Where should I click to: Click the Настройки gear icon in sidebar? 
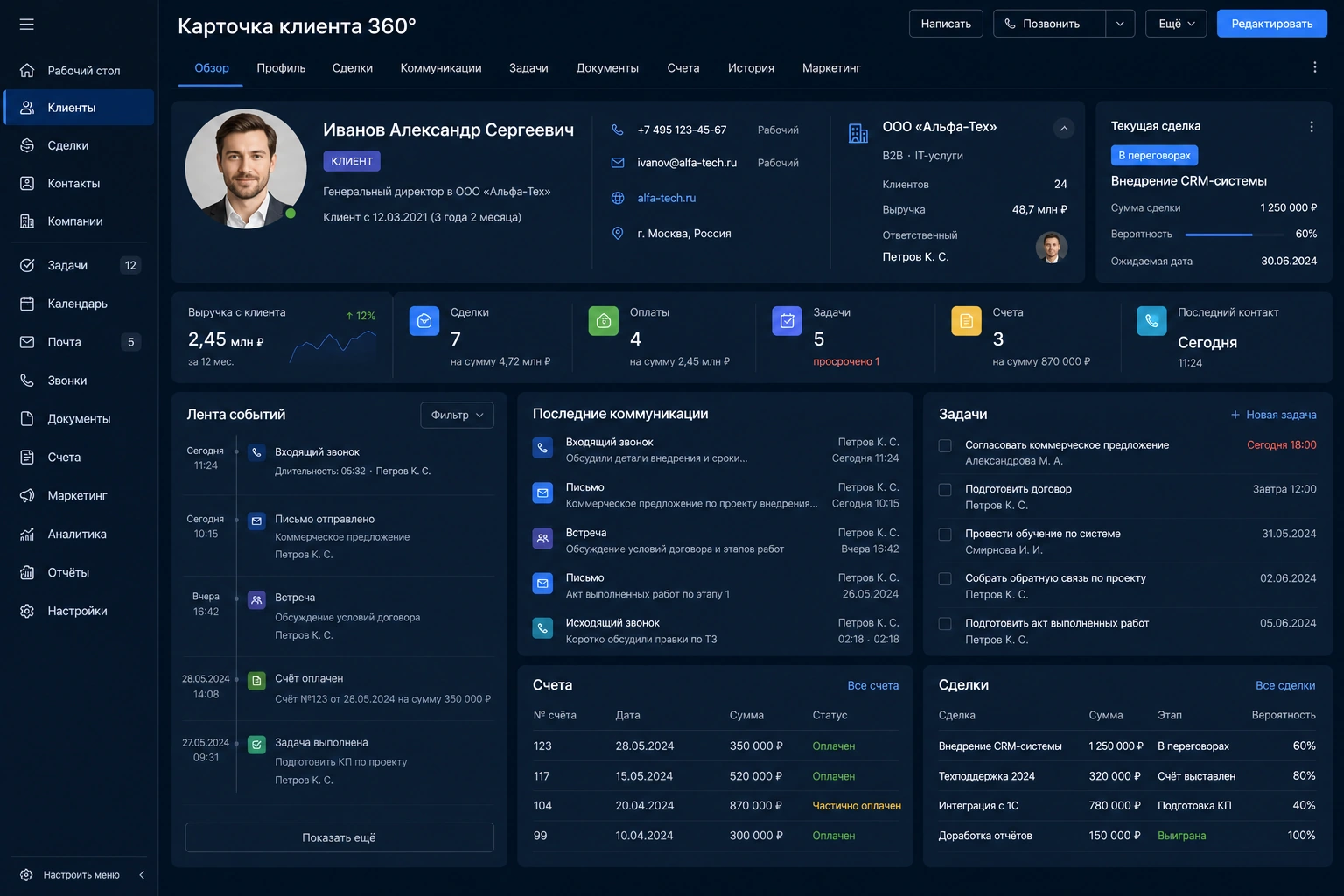27,611
